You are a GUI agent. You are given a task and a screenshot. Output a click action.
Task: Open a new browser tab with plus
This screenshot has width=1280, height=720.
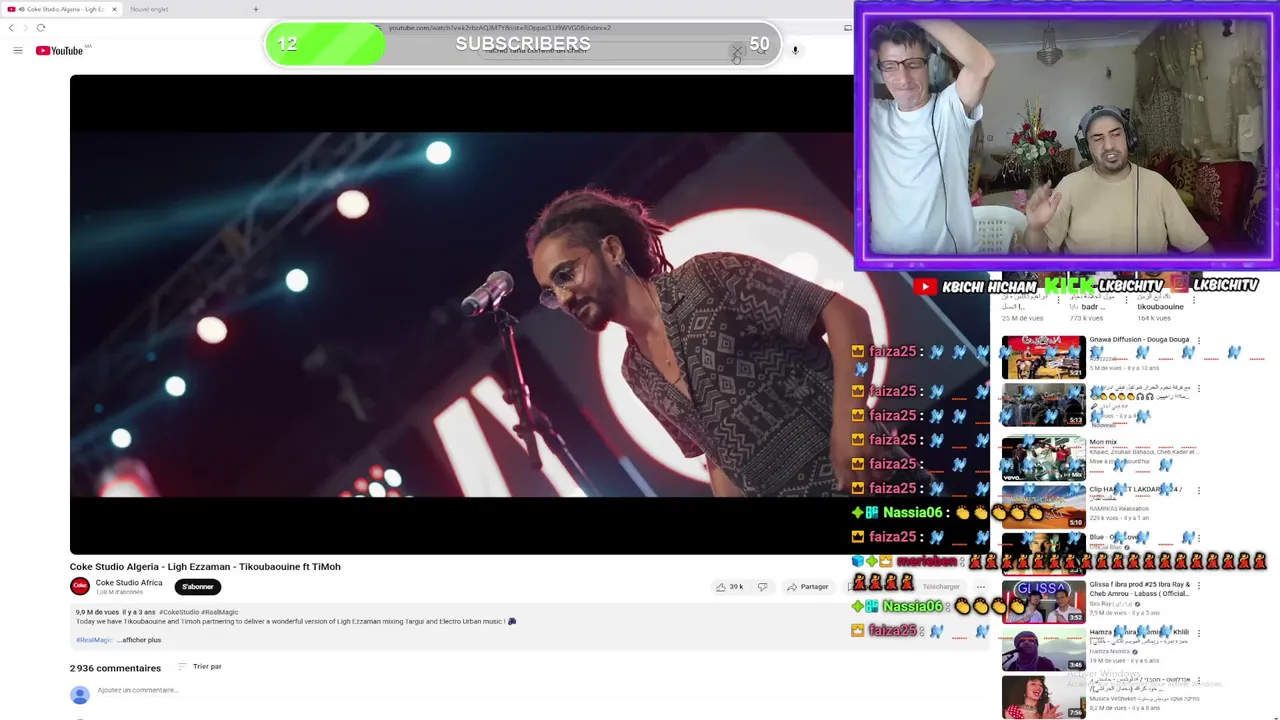click(x=255, y=9)
